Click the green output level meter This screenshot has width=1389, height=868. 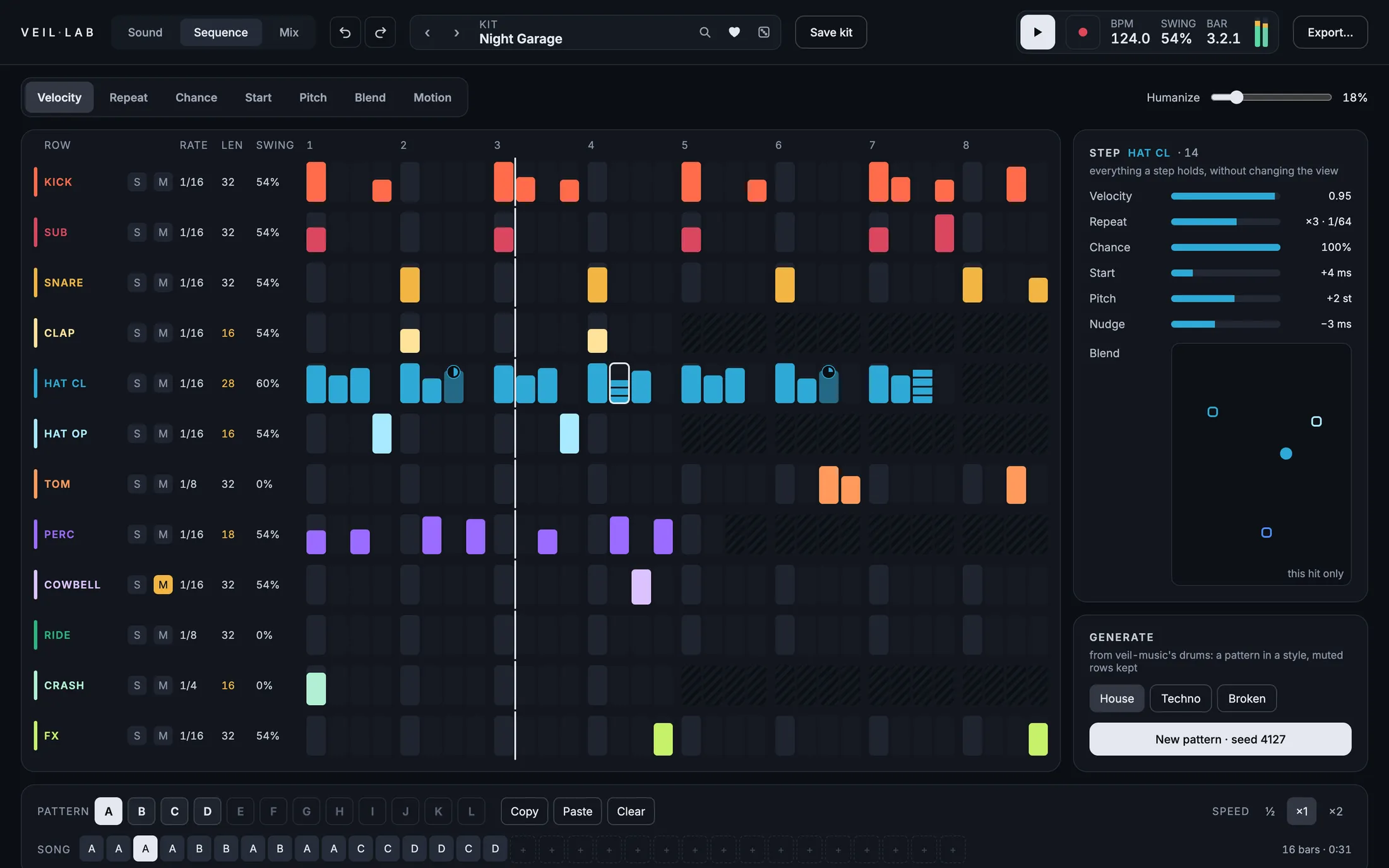[1261, 33]
